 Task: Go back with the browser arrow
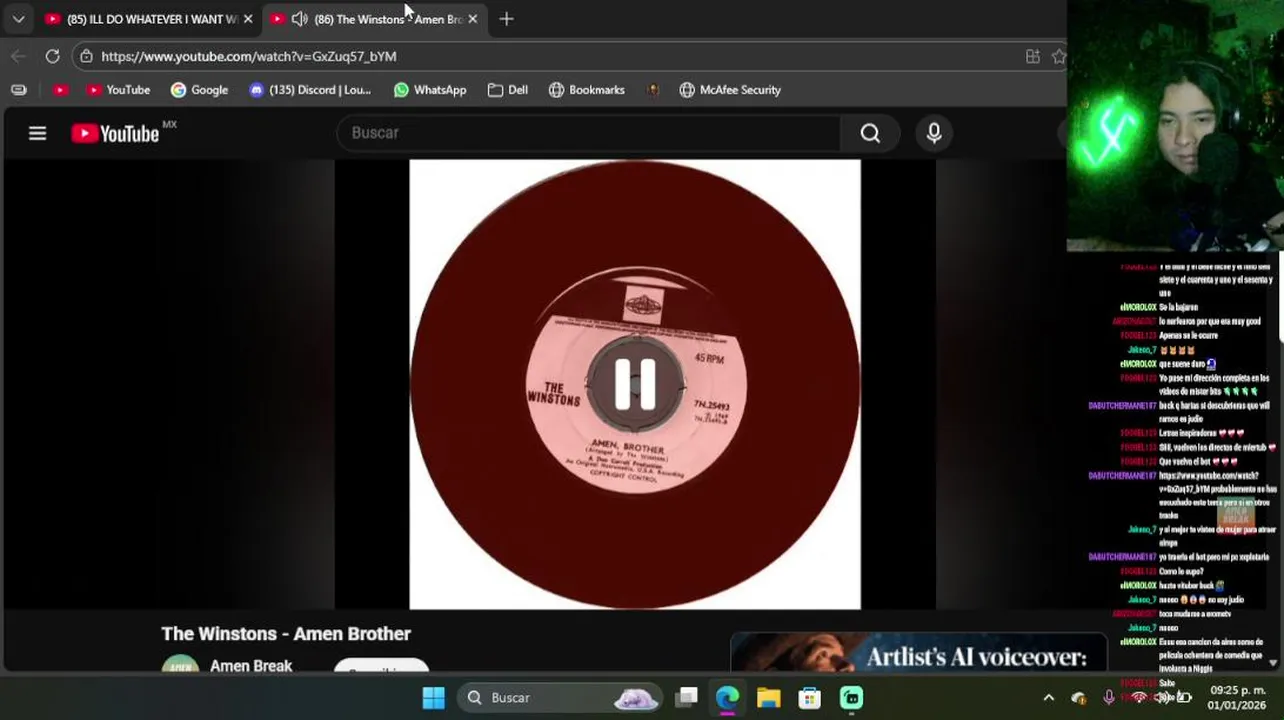18,56
